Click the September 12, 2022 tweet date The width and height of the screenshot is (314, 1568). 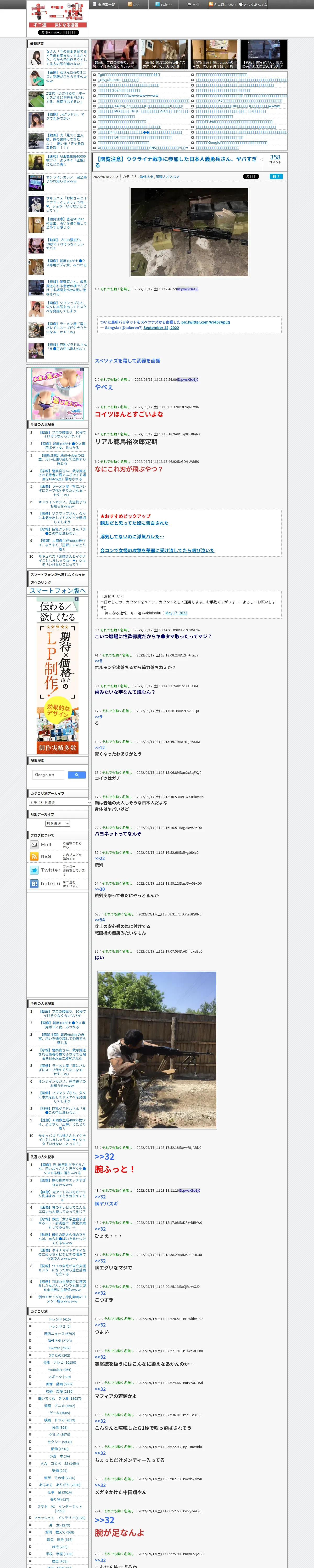click(x=161, y=327)
